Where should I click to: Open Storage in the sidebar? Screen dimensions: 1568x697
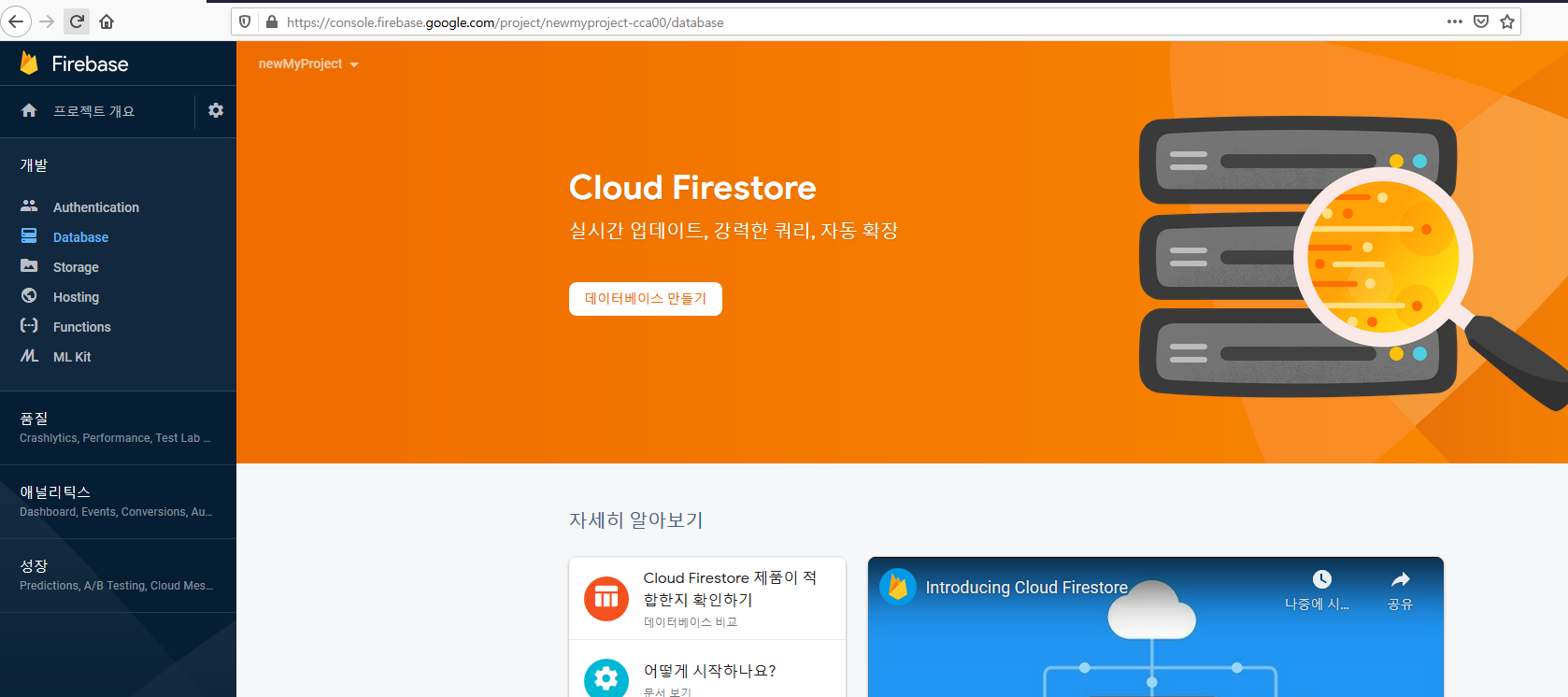pyautogui.click(x=76, y=267)
